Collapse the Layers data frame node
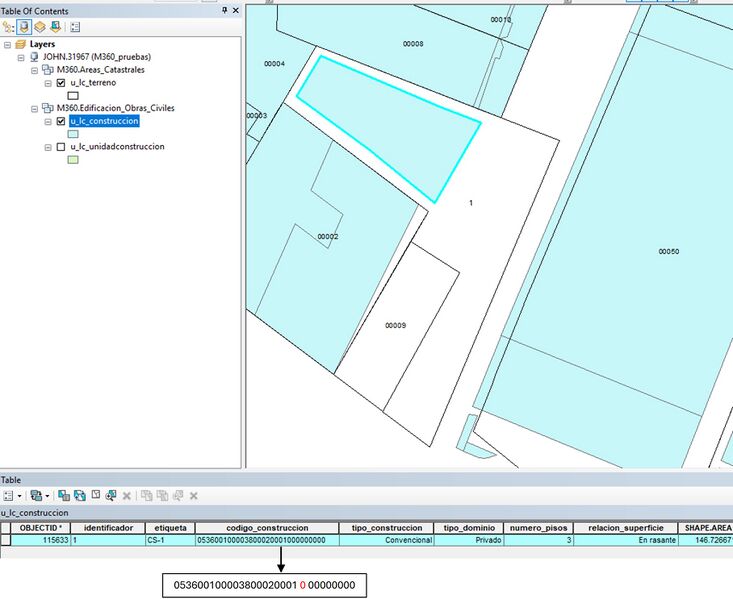This screenshot has width=733, height=599. 7,45
